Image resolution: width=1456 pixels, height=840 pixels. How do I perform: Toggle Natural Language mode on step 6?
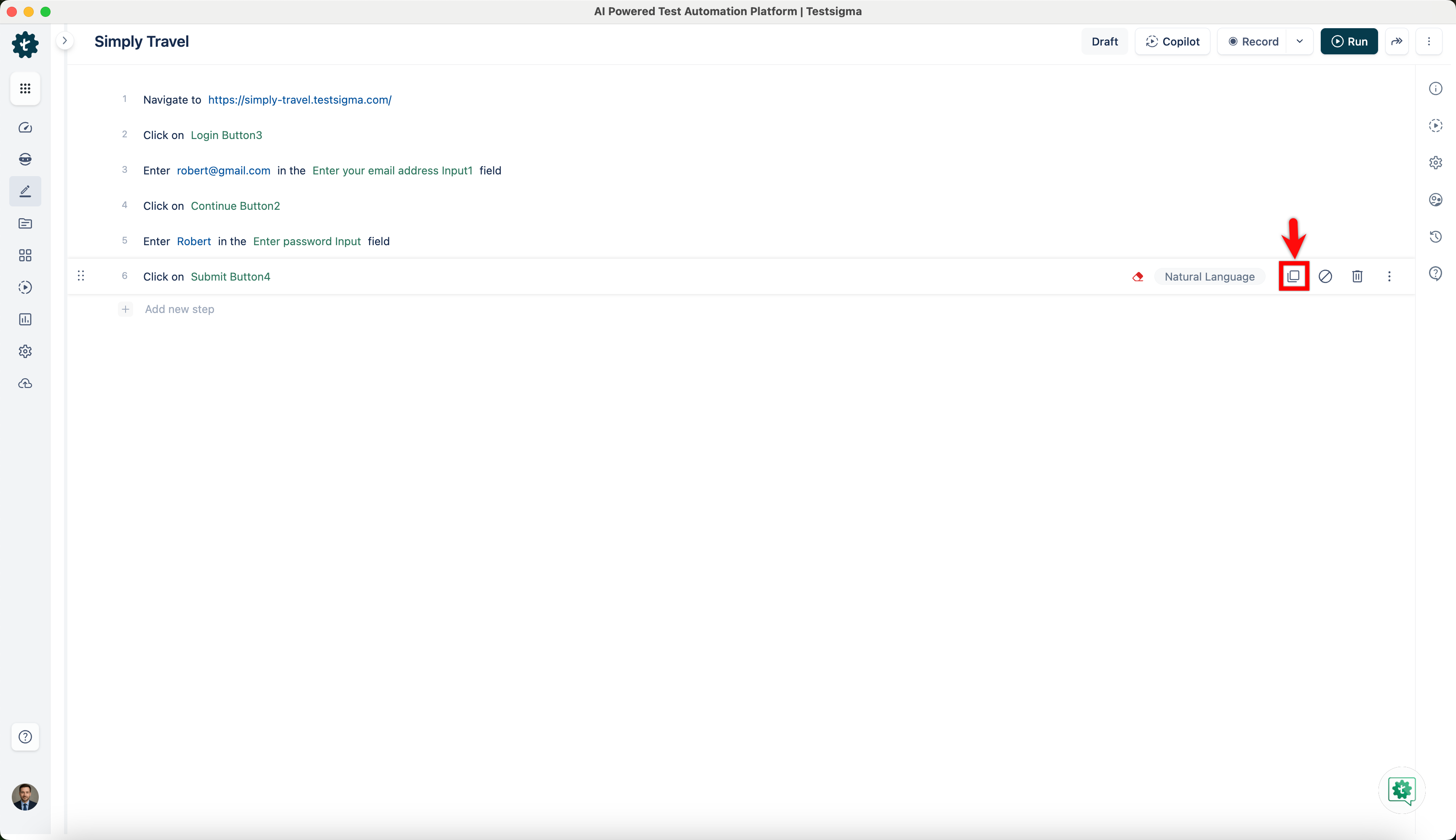(x=1209, y=276)
